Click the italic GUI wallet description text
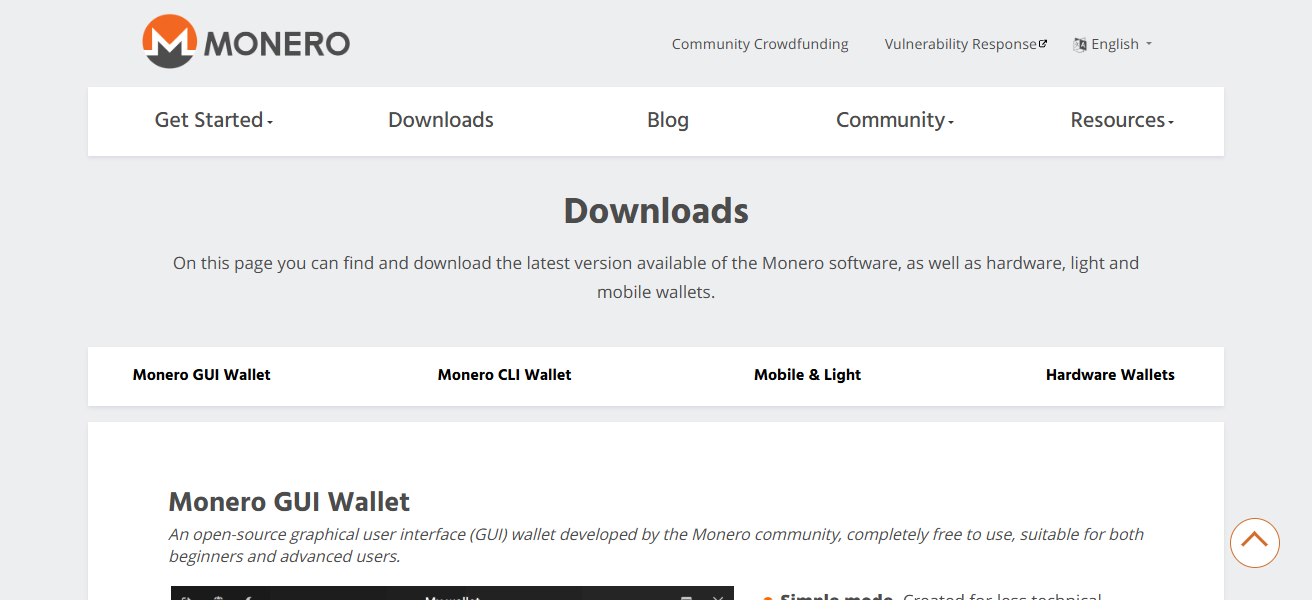 656,546
